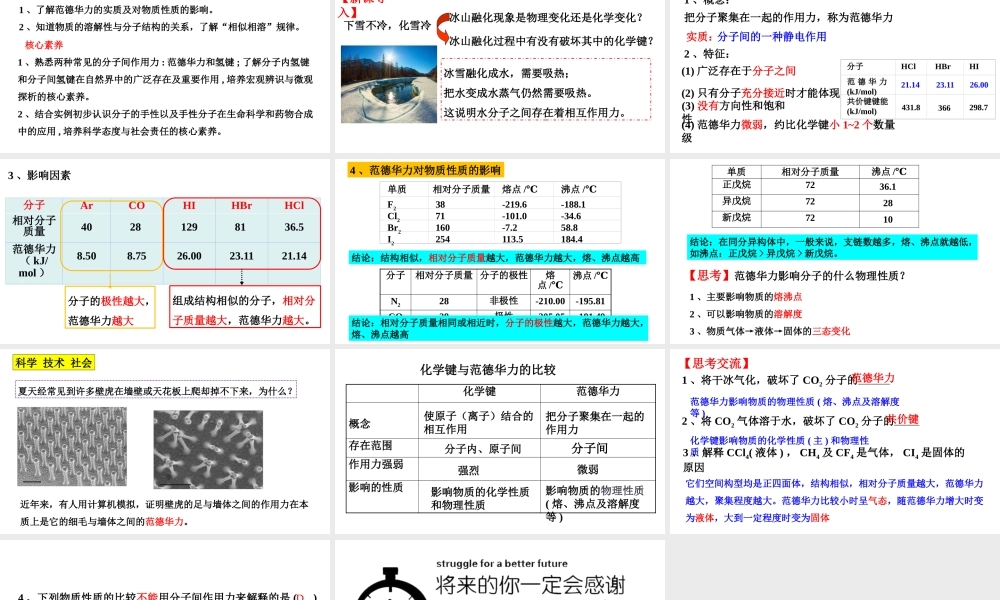
Task: Click the 'CO' column header cell
Action: pos(136,205)
